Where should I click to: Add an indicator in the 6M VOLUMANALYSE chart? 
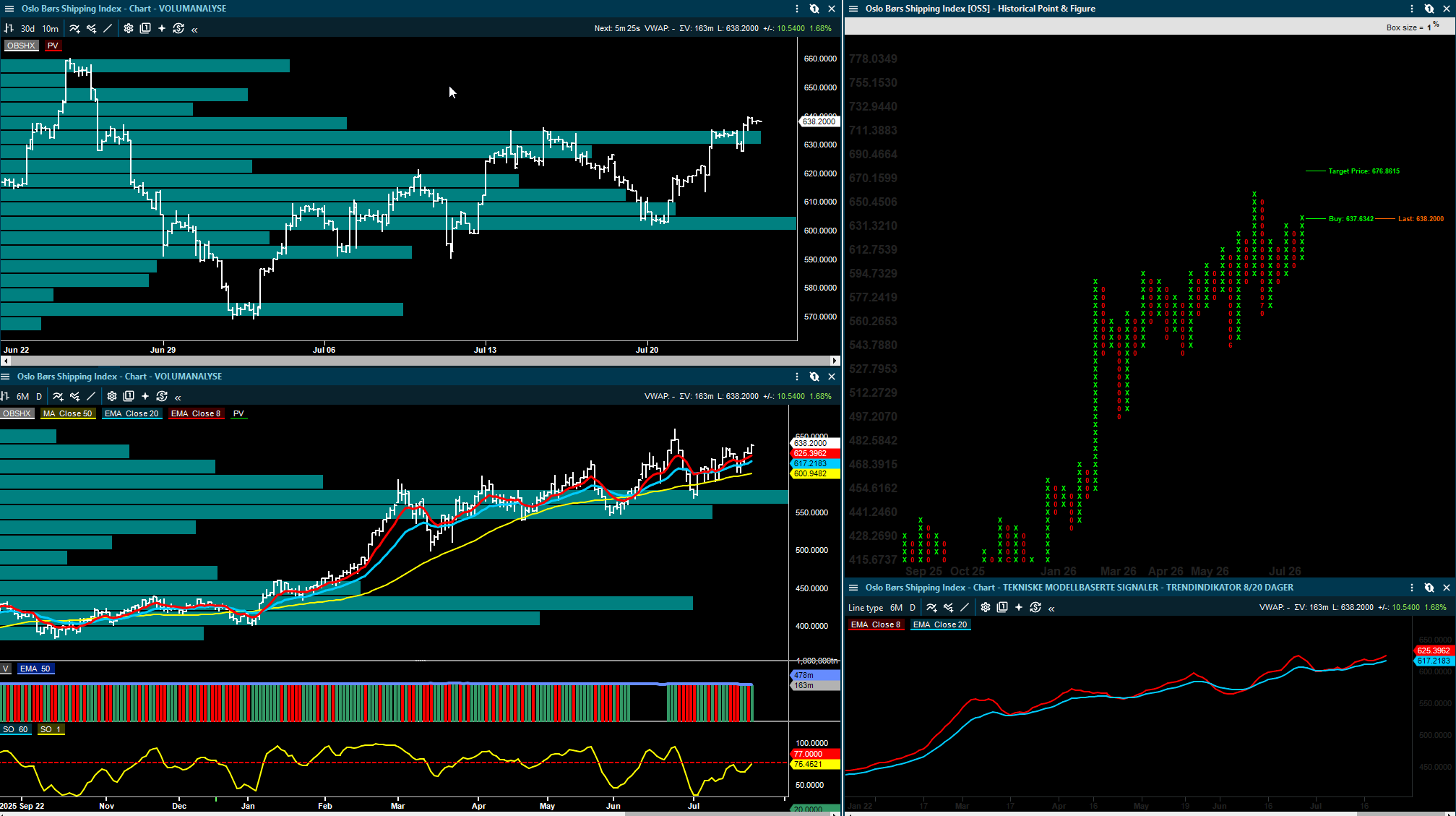pos(58,396)
